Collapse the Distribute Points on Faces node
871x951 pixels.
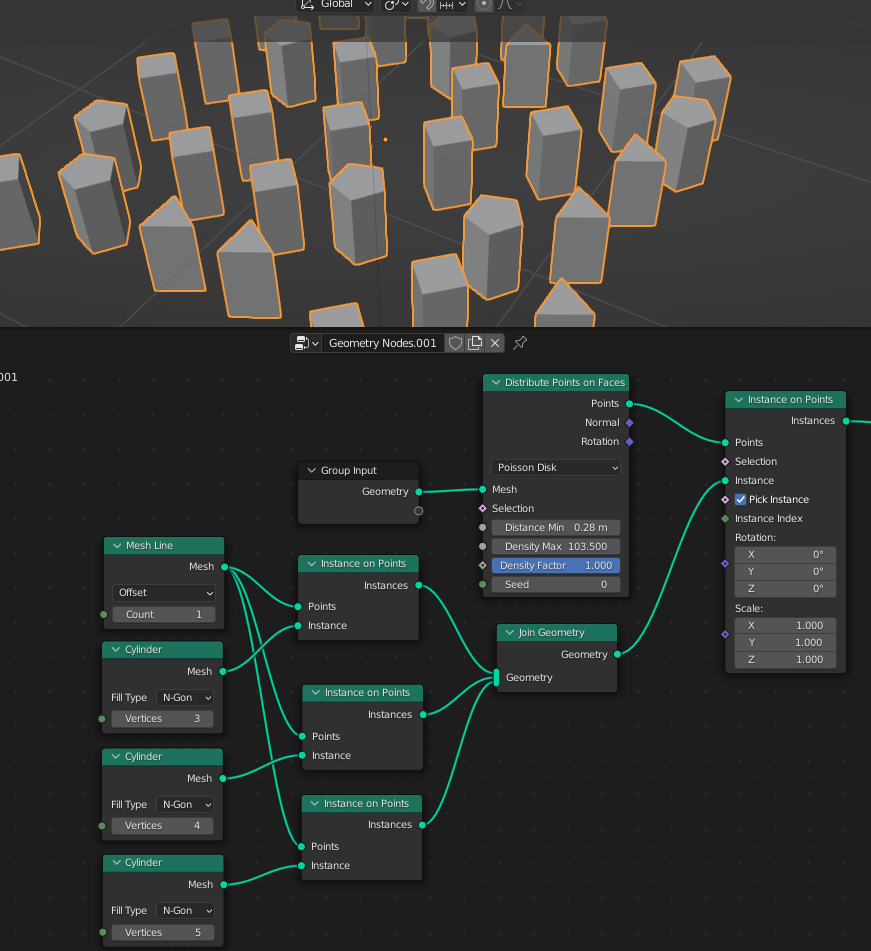(496, 383)
